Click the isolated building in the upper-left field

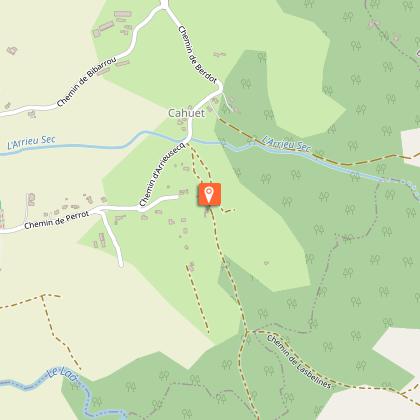[12, 51]
